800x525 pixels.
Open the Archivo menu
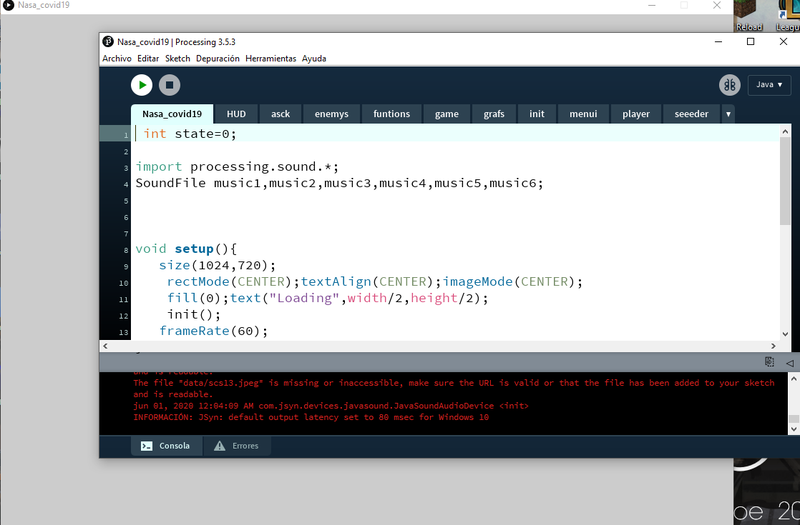117,59
